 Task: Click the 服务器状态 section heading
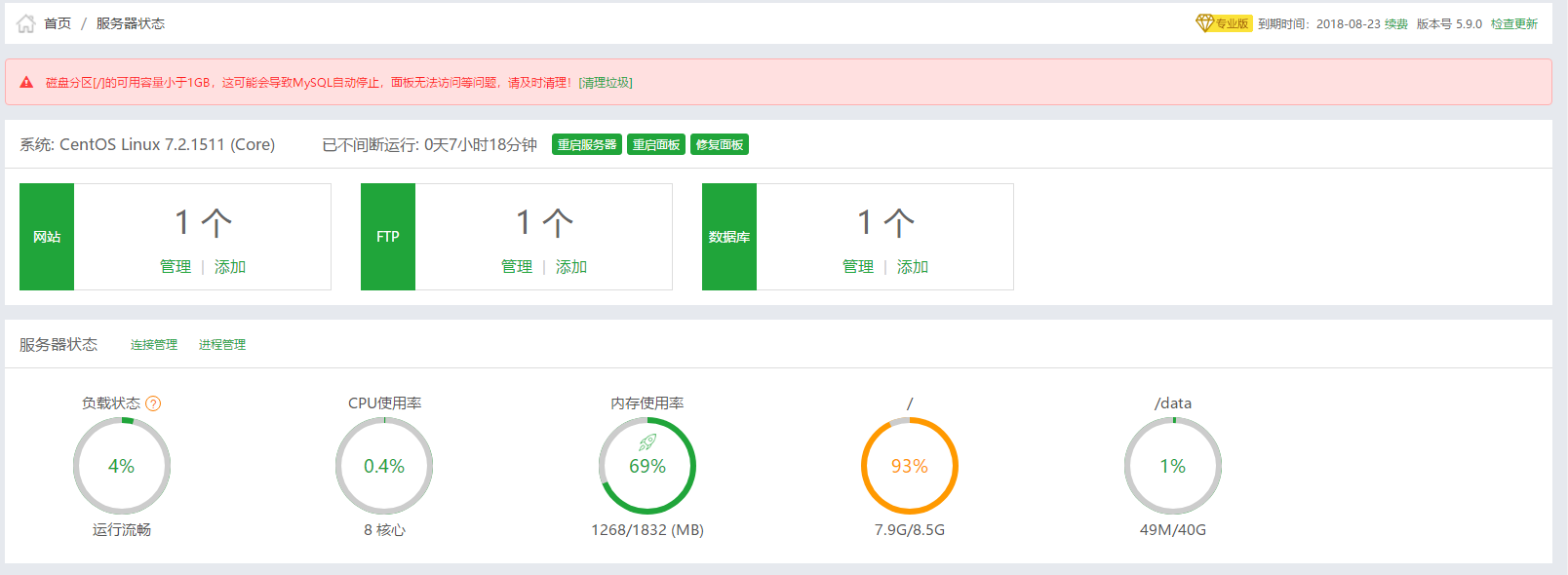coord(59,344)
